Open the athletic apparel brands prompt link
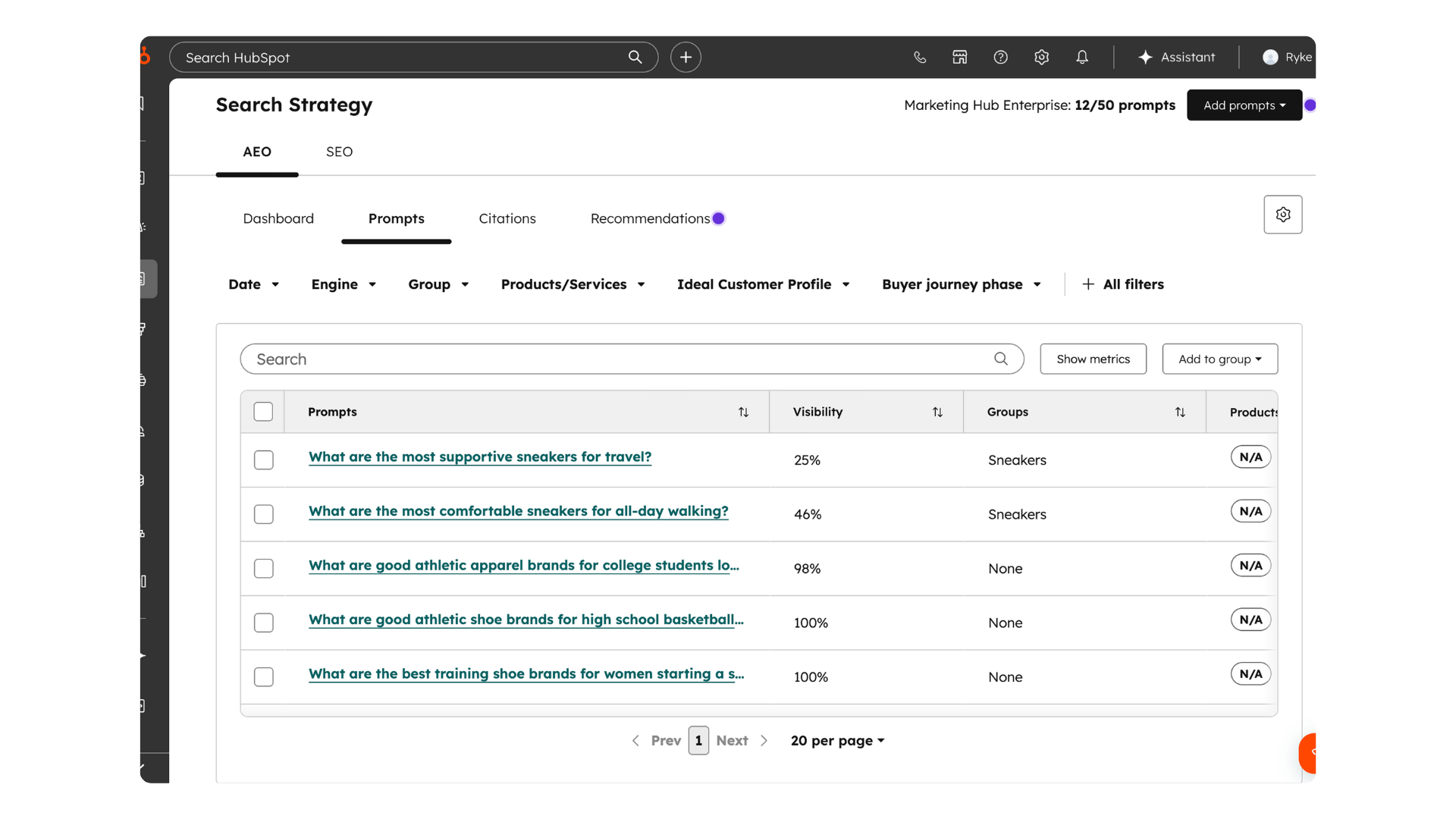The image size is (1456, 819). point(523,565)
